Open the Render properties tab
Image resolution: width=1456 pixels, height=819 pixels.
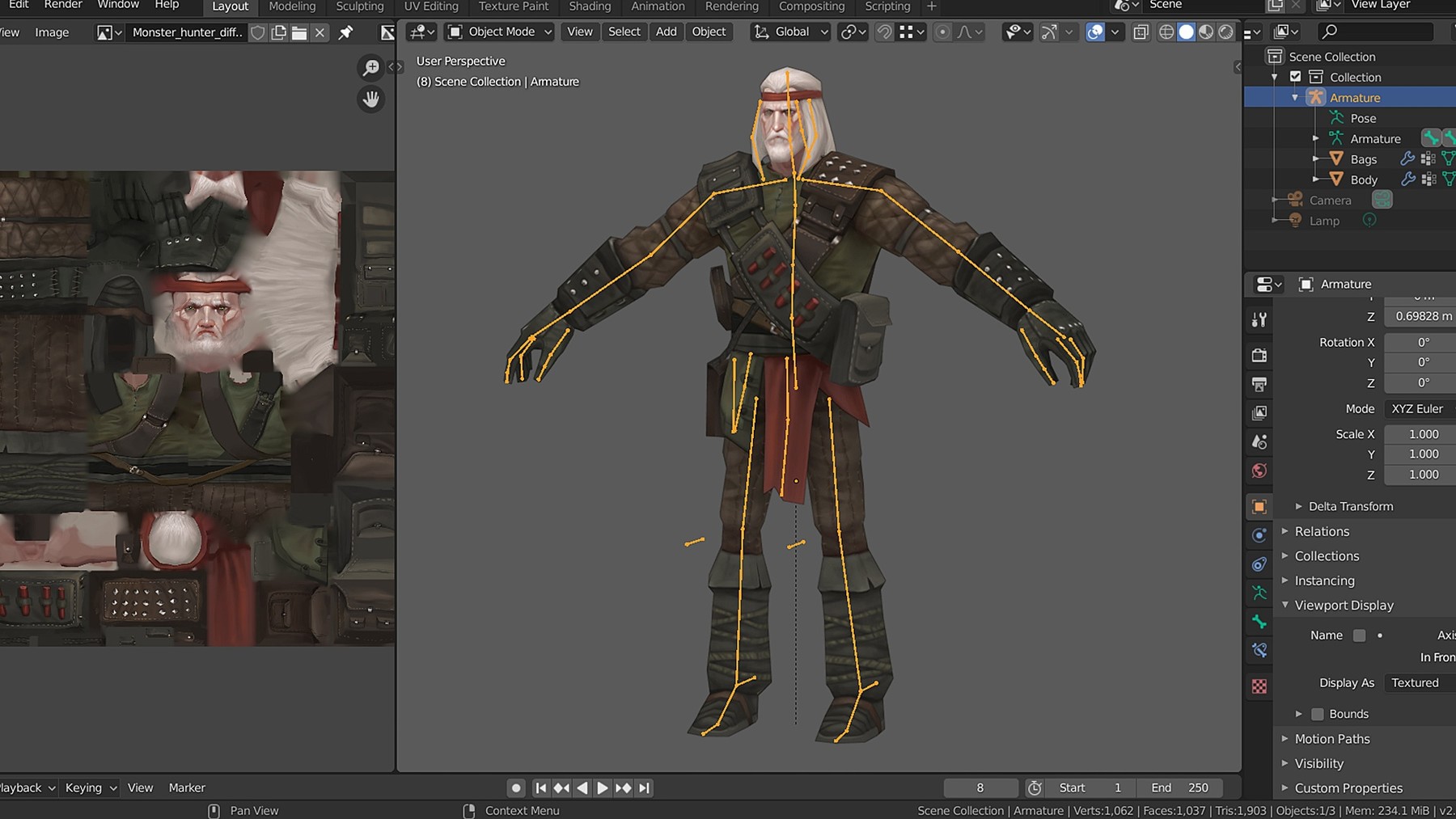pyautogui.click(x=1259, y=354)
